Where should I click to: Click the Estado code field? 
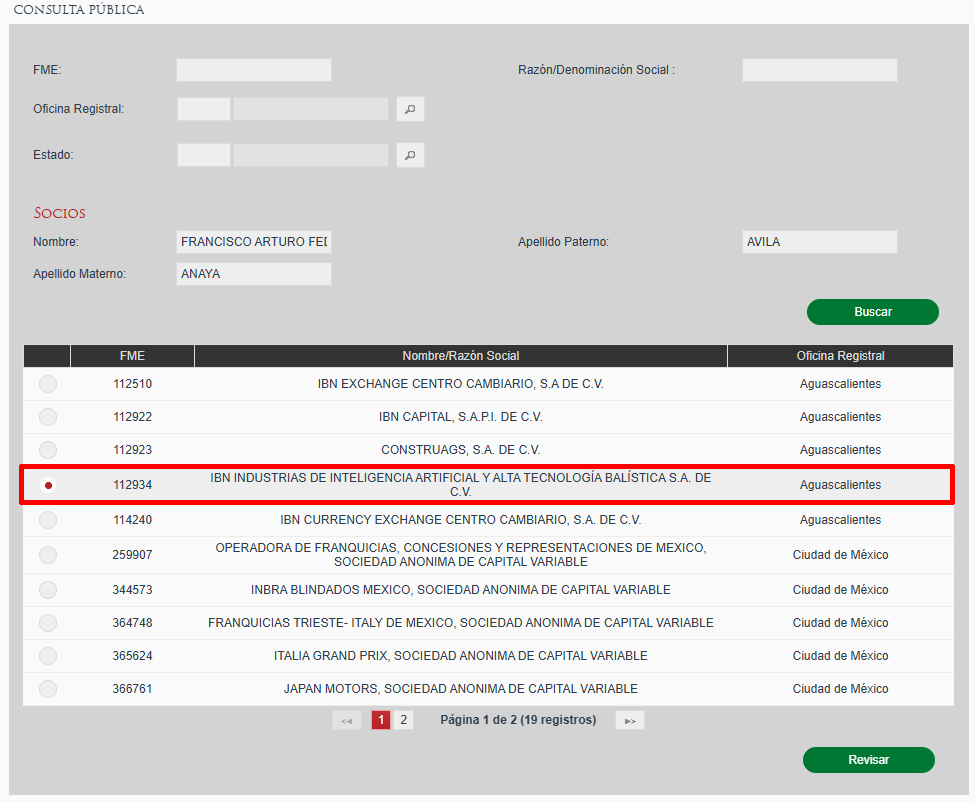204,155
